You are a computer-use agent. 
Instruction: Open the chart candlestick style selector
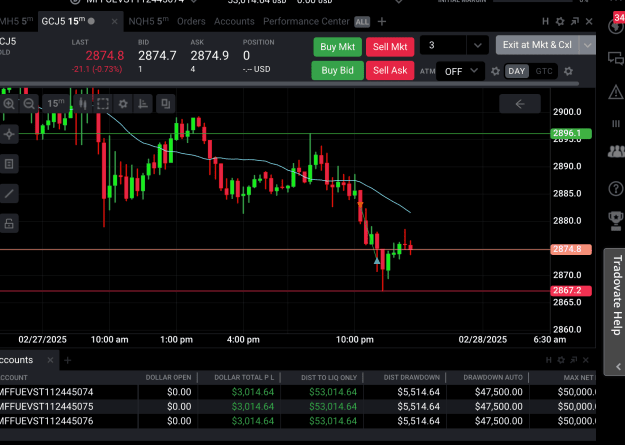(83, 104)
